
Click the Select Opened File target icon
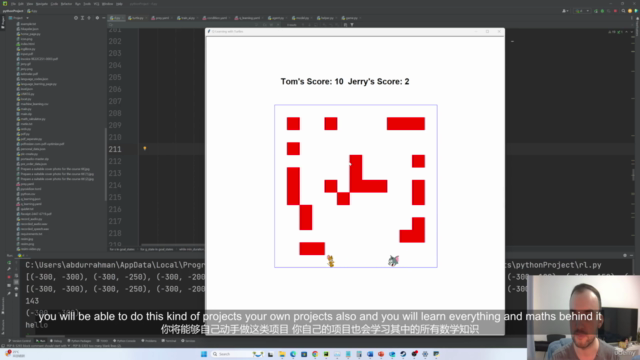76,18
